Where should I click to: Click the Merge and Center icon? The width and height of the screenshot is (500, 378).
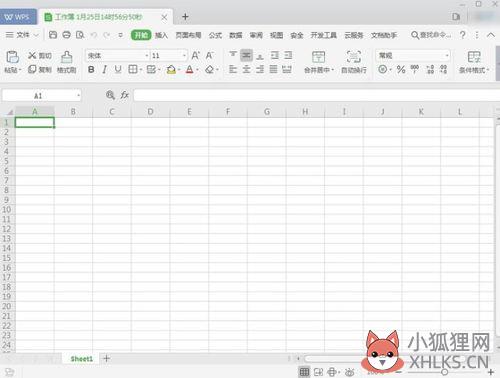[318, 57]
